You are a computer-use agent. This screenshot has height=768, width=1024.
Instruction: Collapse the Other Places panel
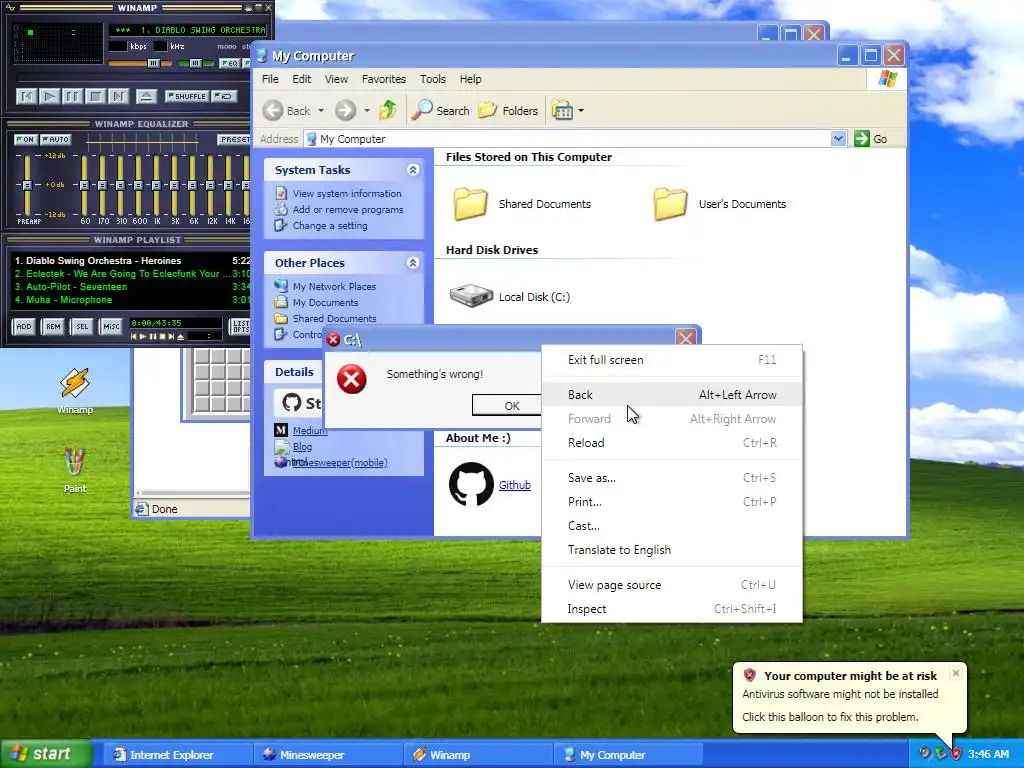click(x=413, y=263)
